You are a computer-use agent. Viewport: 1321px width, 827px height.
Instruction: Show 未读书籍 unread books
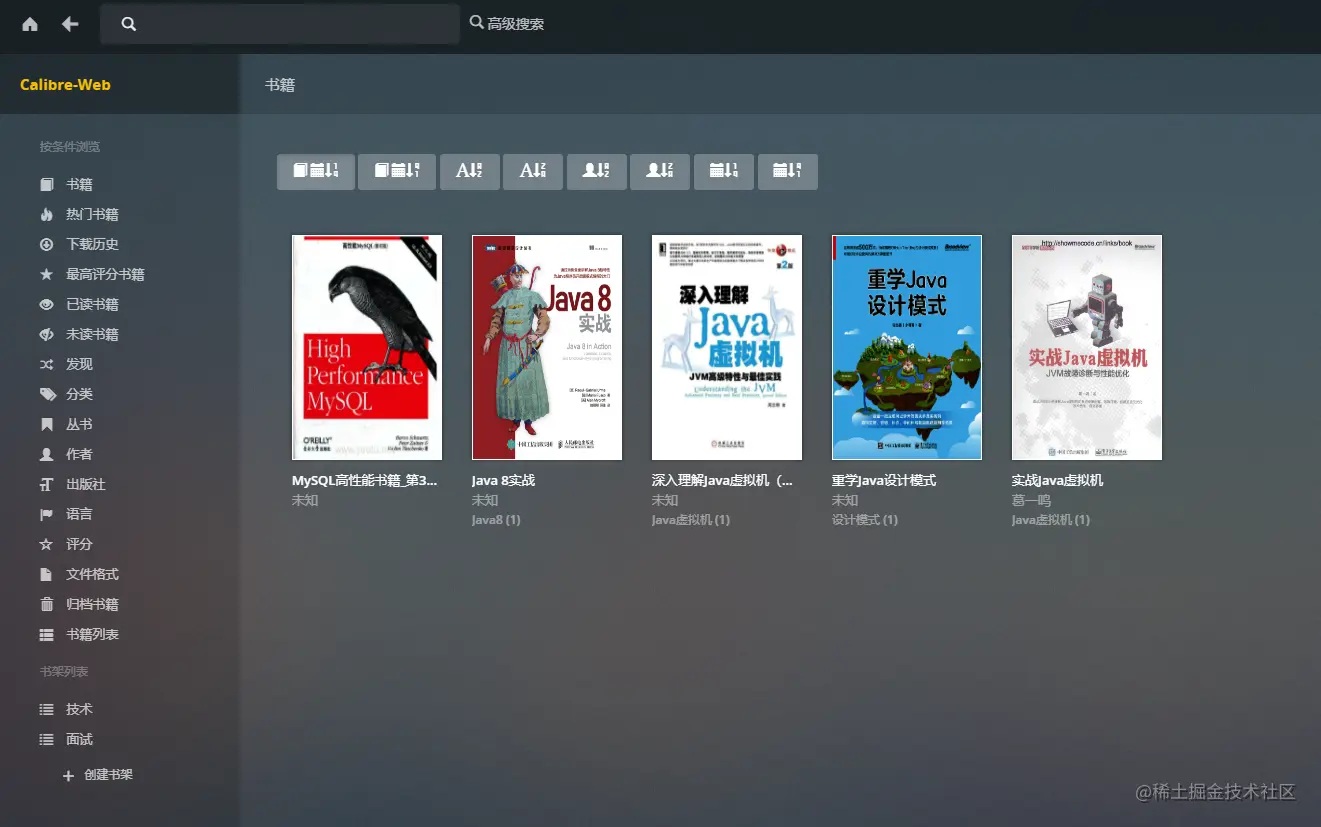(x=92, y=334)
